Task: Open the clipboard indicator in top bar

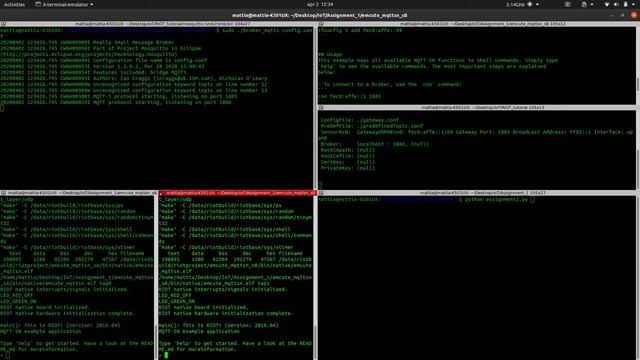Action: 587,4
